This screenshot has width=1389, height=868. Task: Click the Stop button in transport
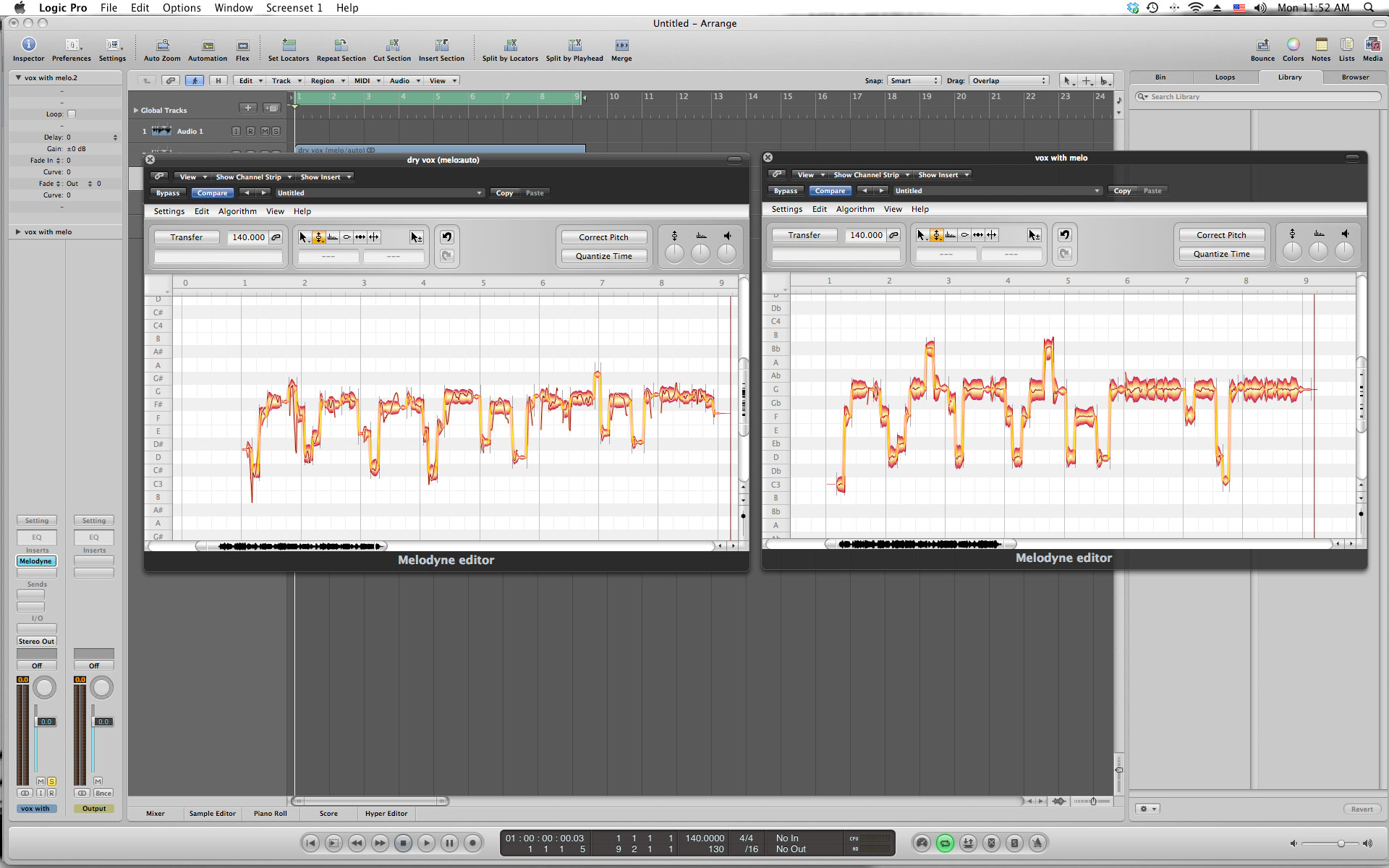pyautogui.click(x=404, y=843)
